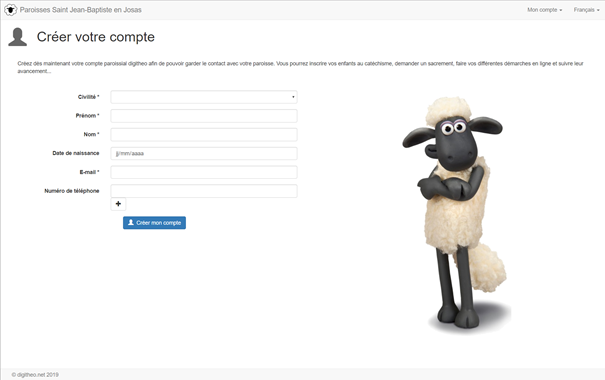Viewport: 605px width, 380px height.
Task: Click the Date de naissance field
Action: 204,153
